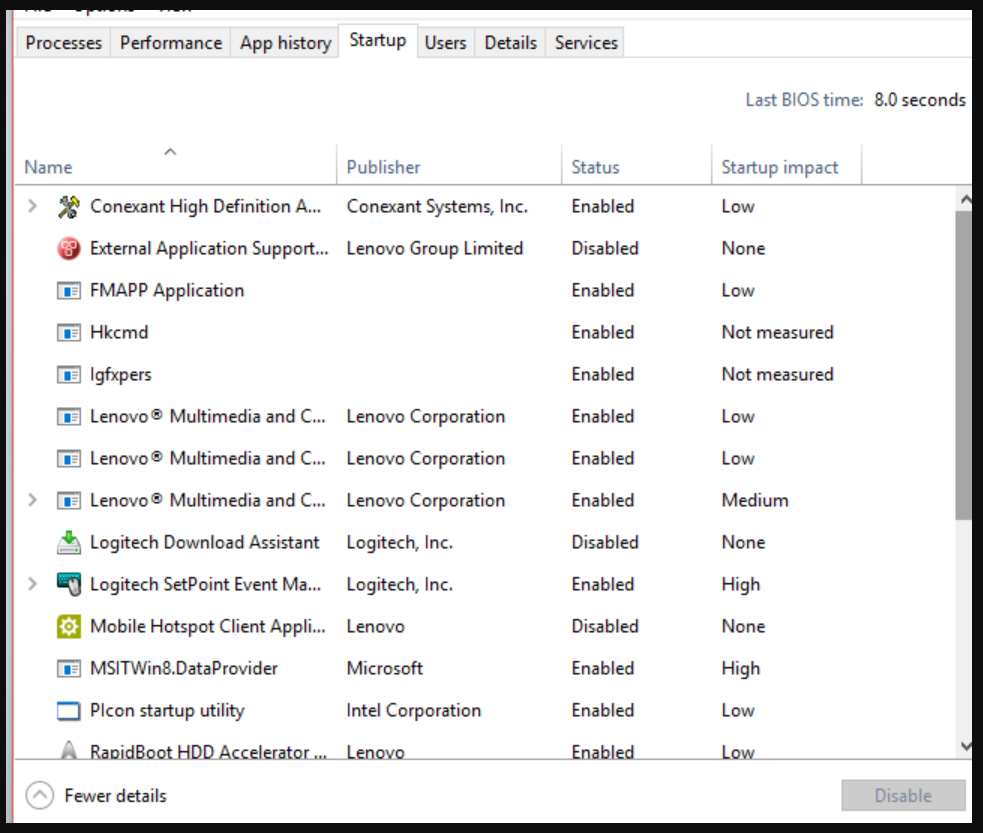Select the Logitech SetPoint Event Ma... row
The width and height of the screenshot is (983, 833).
(486, 584)
